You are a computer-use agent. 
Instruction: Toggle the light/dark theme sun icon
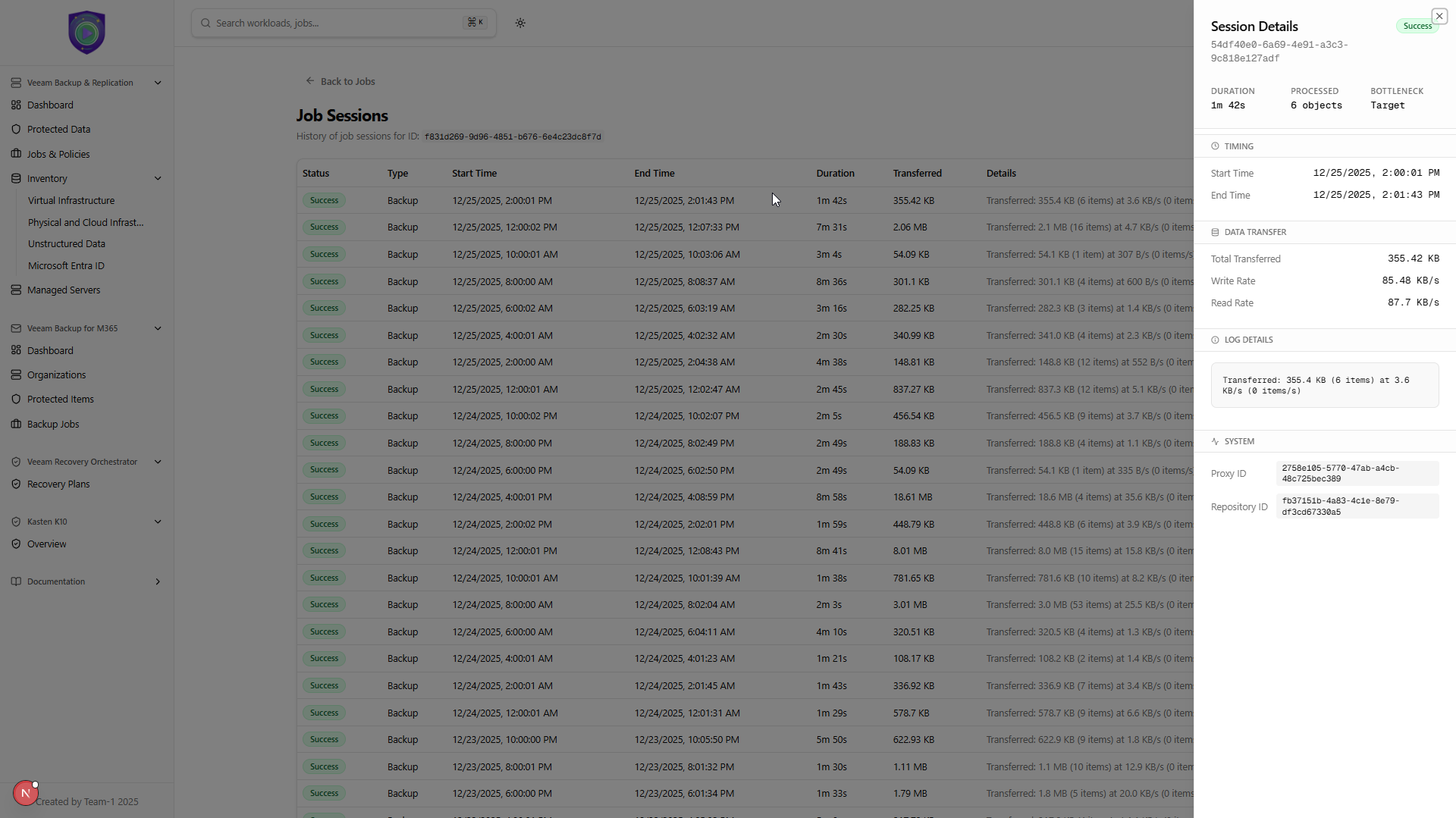(520, 23)
